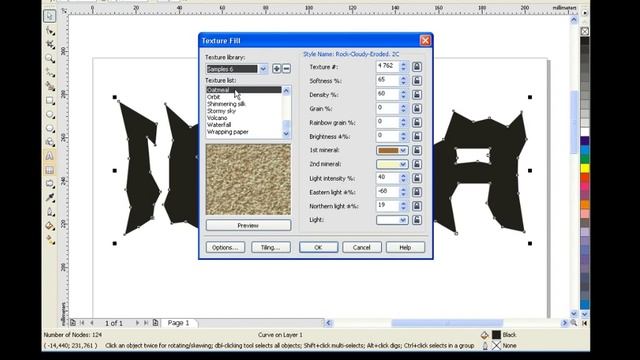Select the Text tool
640x360 pixels.
pyautogui.click(x=50, y=156)
